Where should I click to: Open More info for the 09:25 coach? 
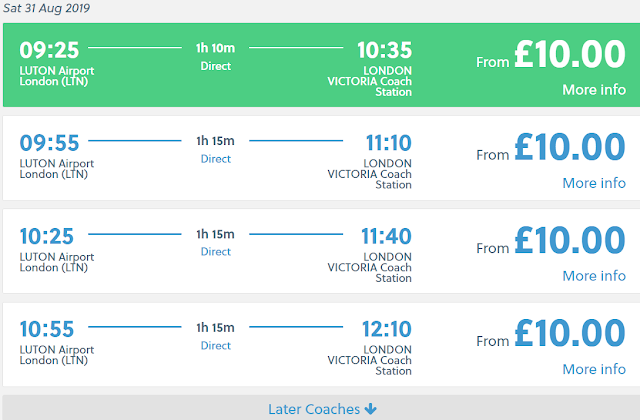tap(594, 89)
